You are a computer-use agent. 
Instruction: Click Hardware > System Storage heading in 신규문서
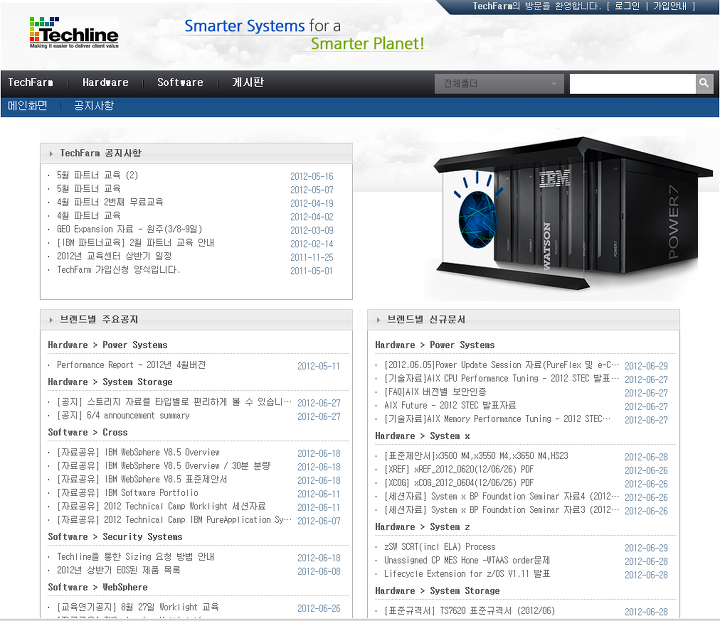(437, 591)
